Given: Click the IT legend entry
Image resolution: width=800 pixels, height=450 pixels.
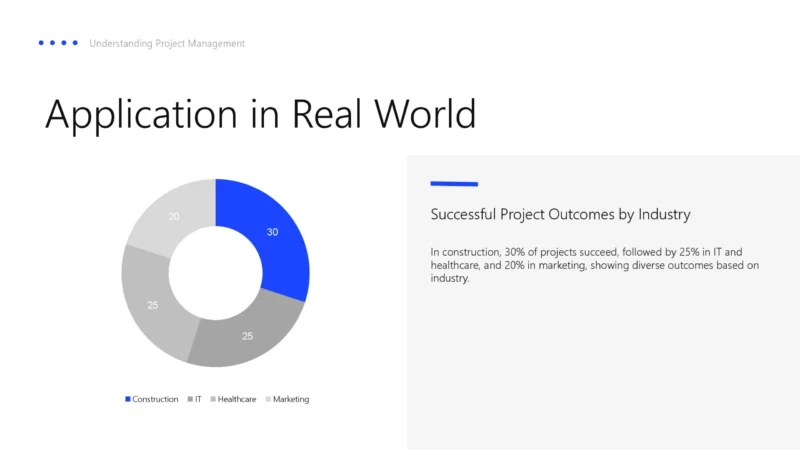Looking at the screenshot, I should point(194,399).
